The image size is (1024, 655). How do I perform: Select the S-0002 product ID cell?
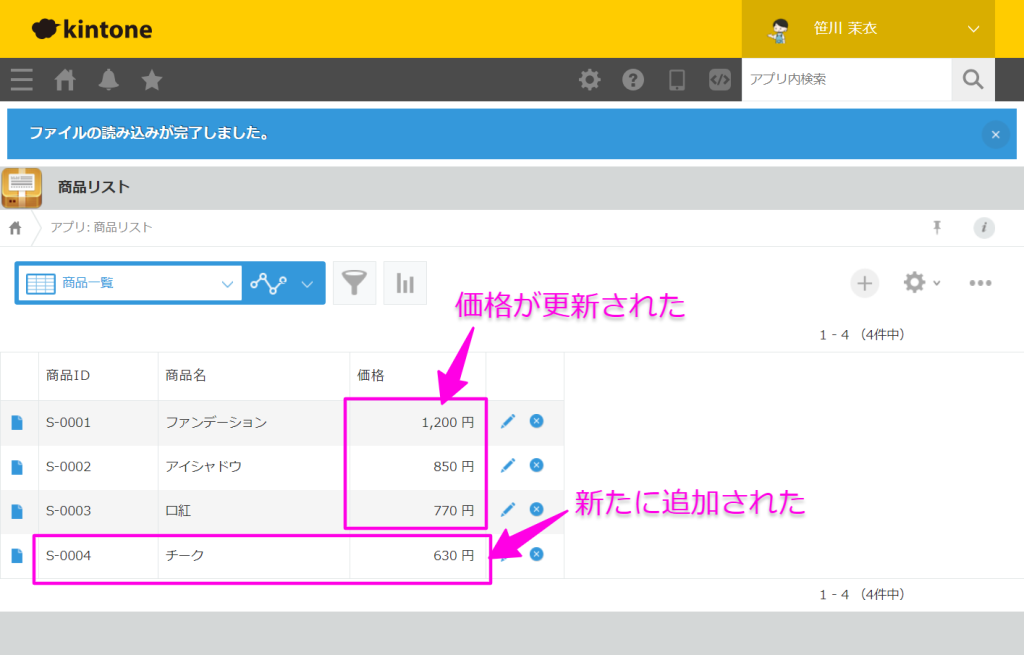(x=98, y=467)
